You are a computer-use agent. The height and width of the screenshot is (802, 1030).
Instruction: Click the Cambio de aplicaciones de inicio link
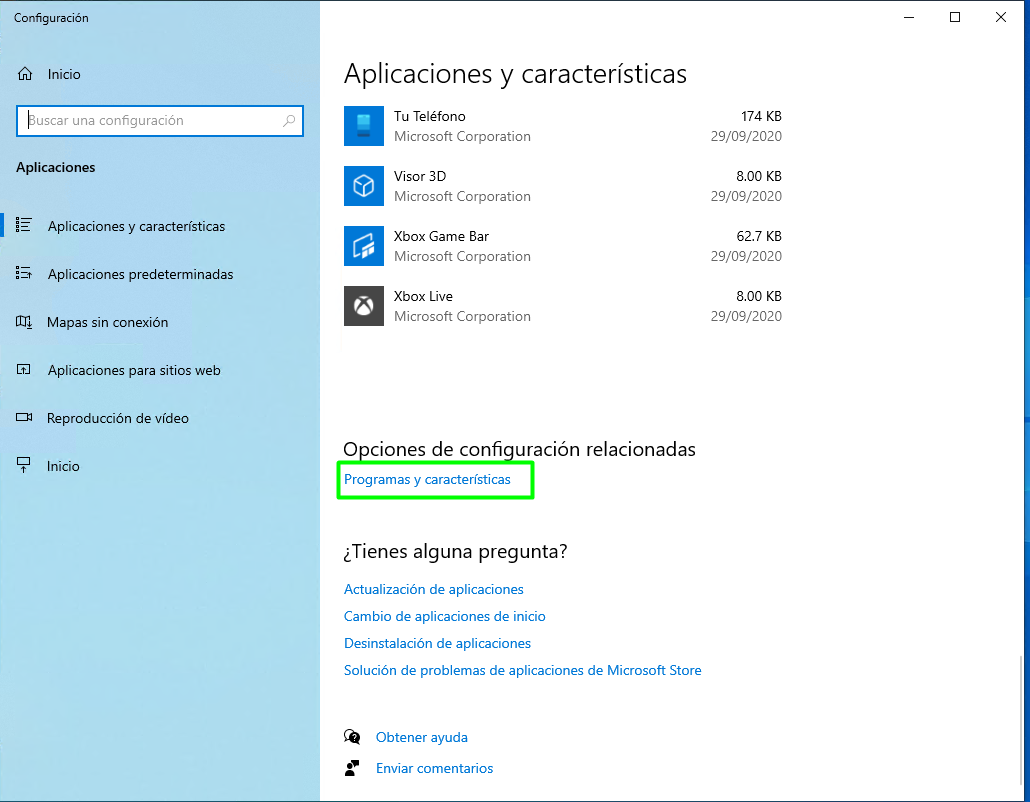click(444, 616)
